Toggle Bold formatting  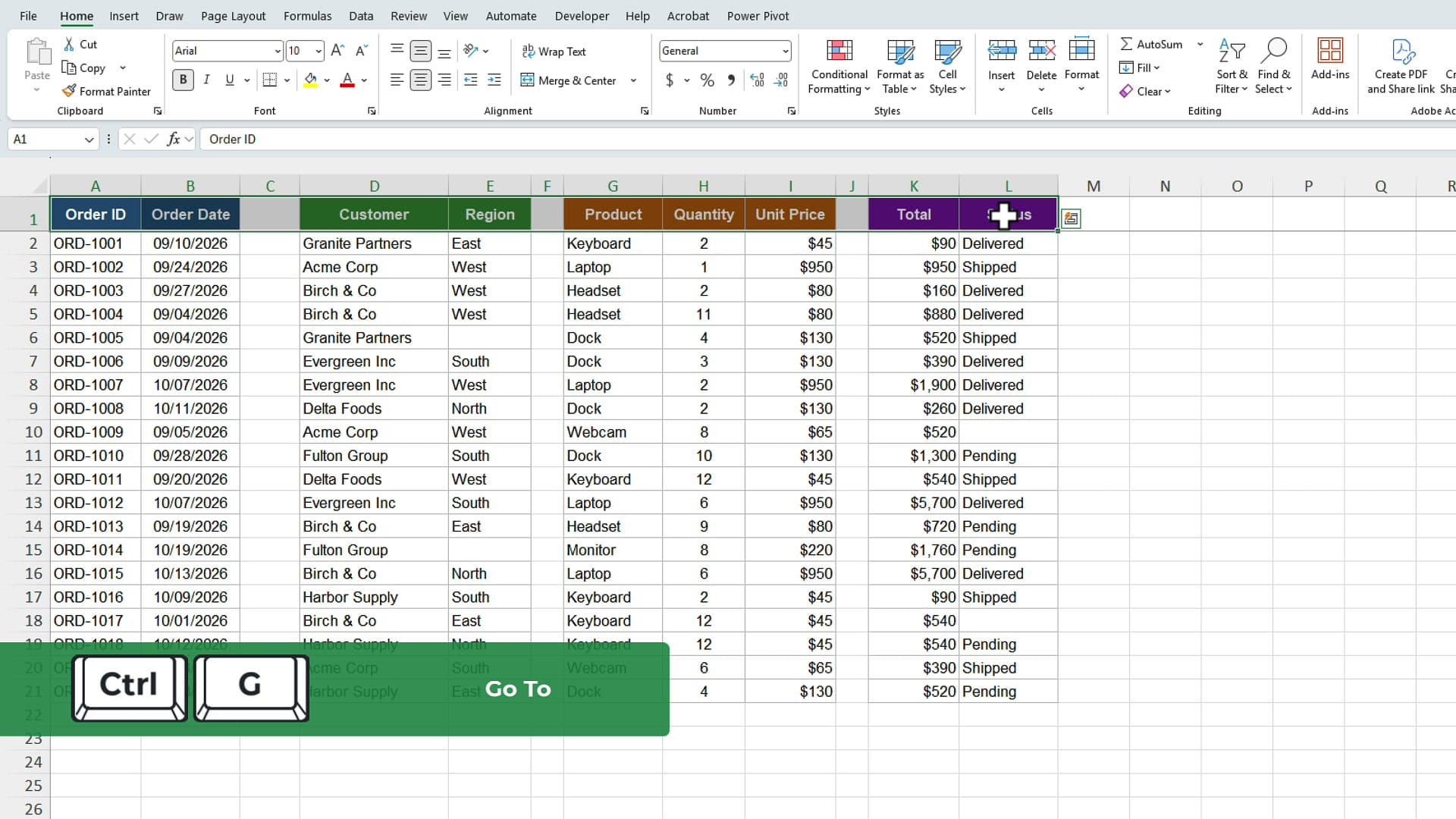pyautogui.click(x=183, y=80)
